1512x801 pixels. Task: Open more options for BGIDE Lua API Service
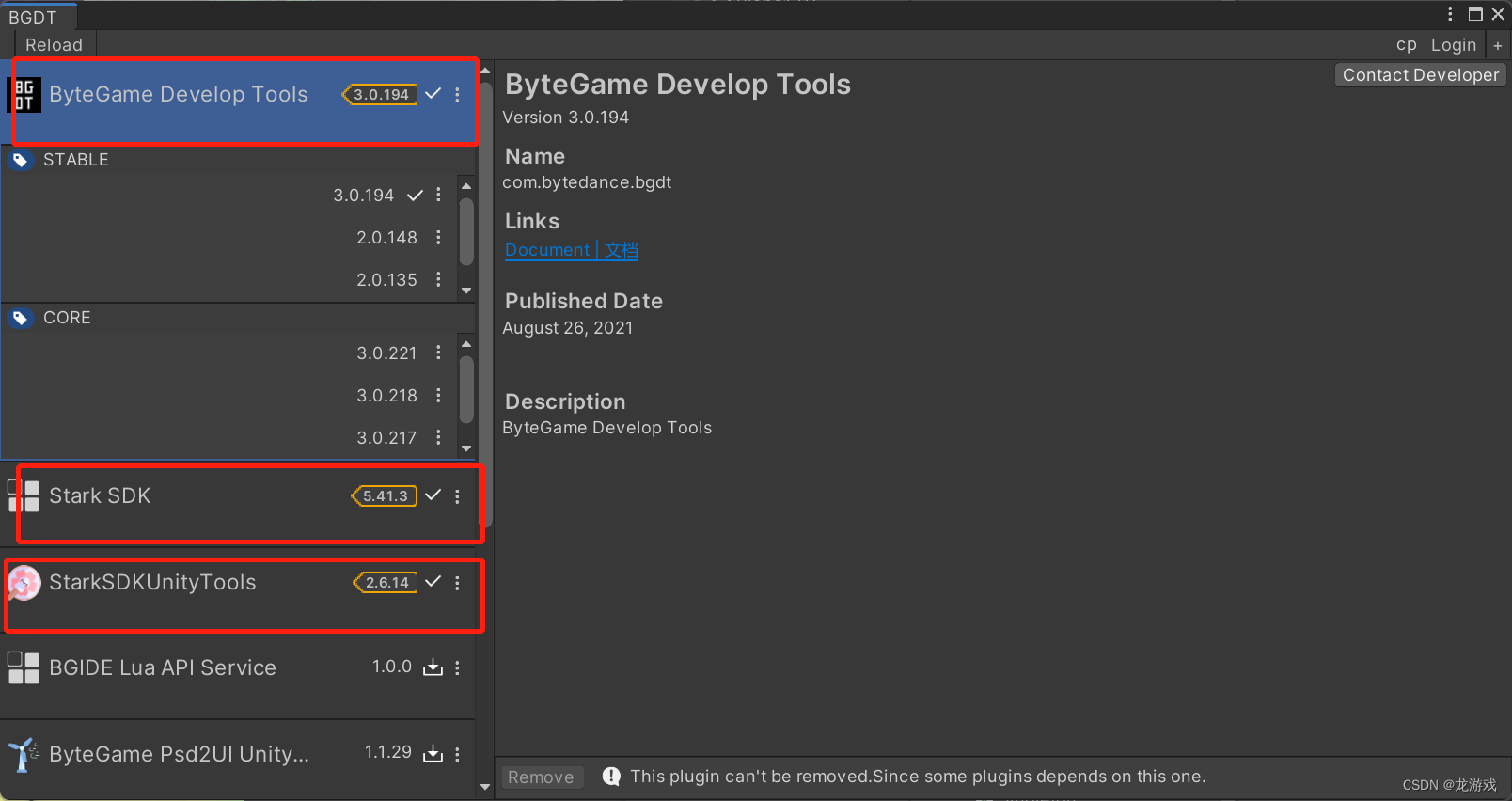[458, 667]
